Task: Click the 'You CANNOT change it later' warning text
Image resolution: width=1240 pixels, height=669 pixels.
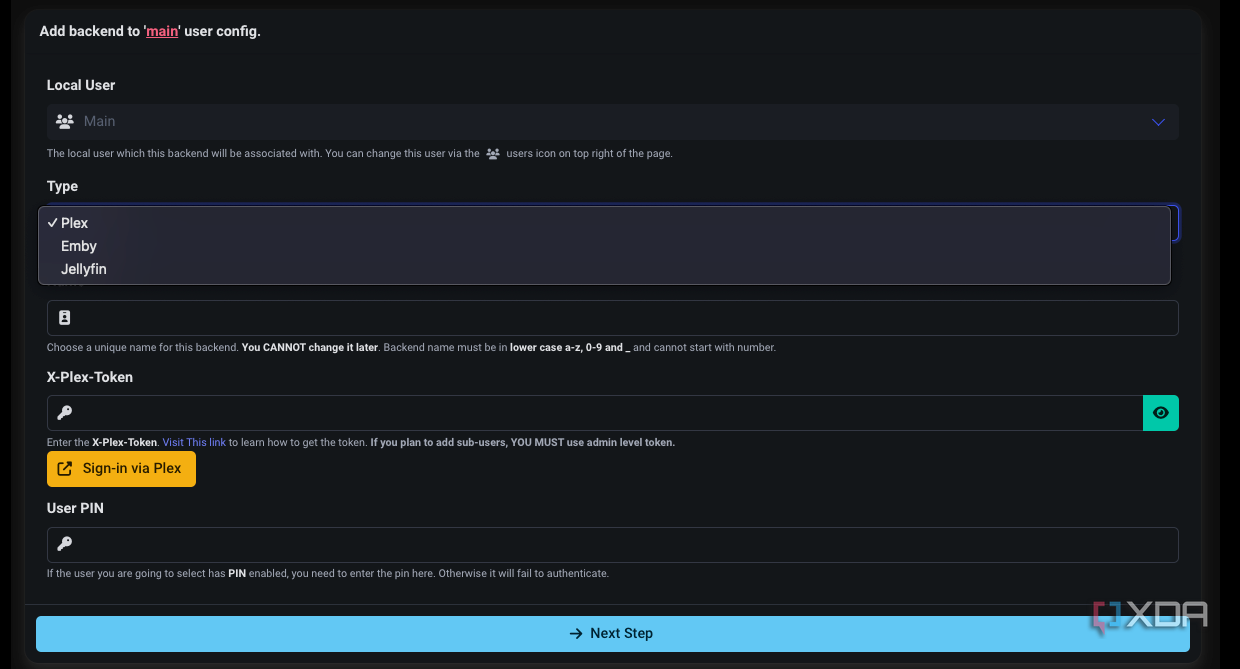Action: 310,348
